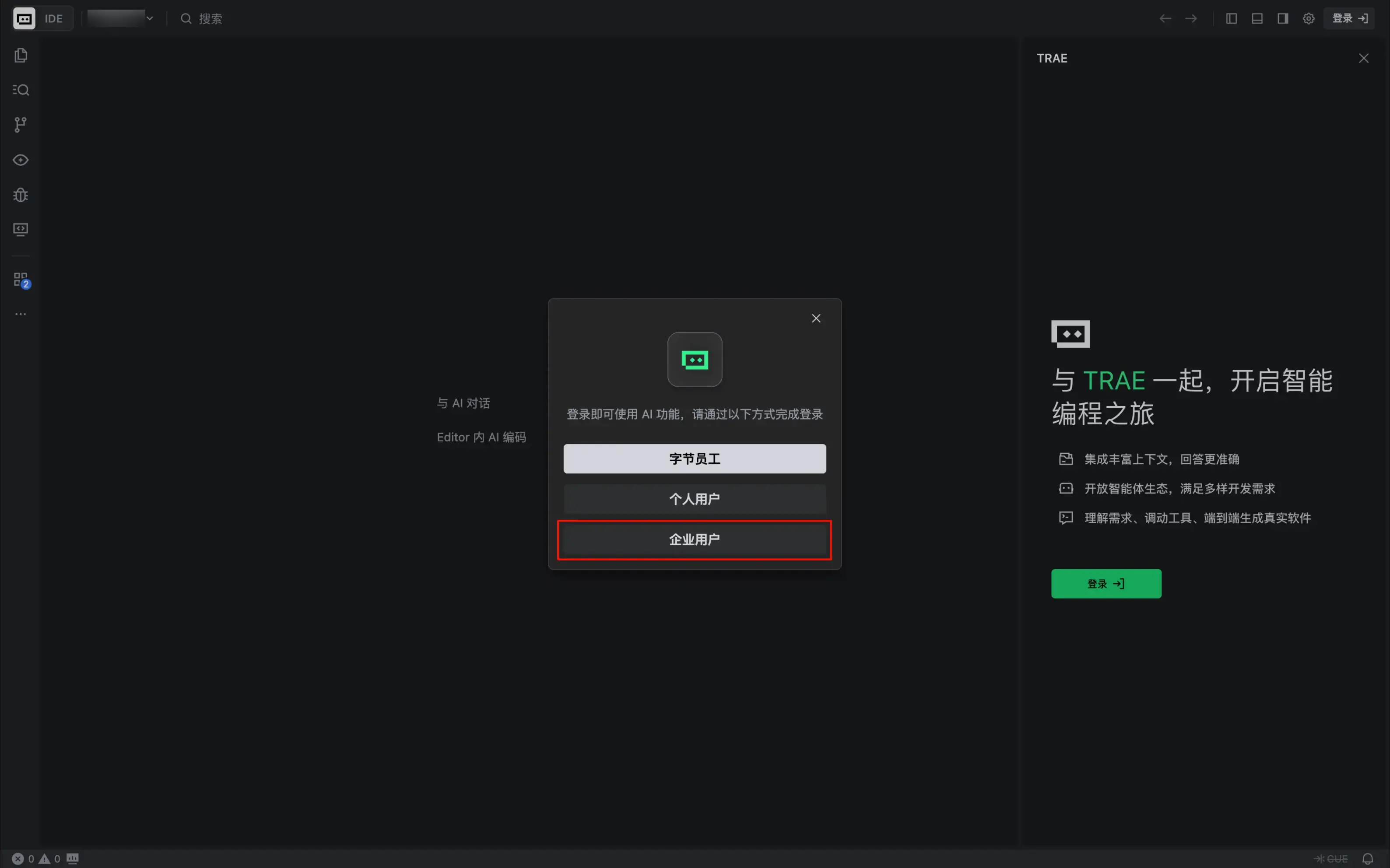
Task: Click the 集成丰富上下文，回答更准确 line
Action: (1149, 459)
